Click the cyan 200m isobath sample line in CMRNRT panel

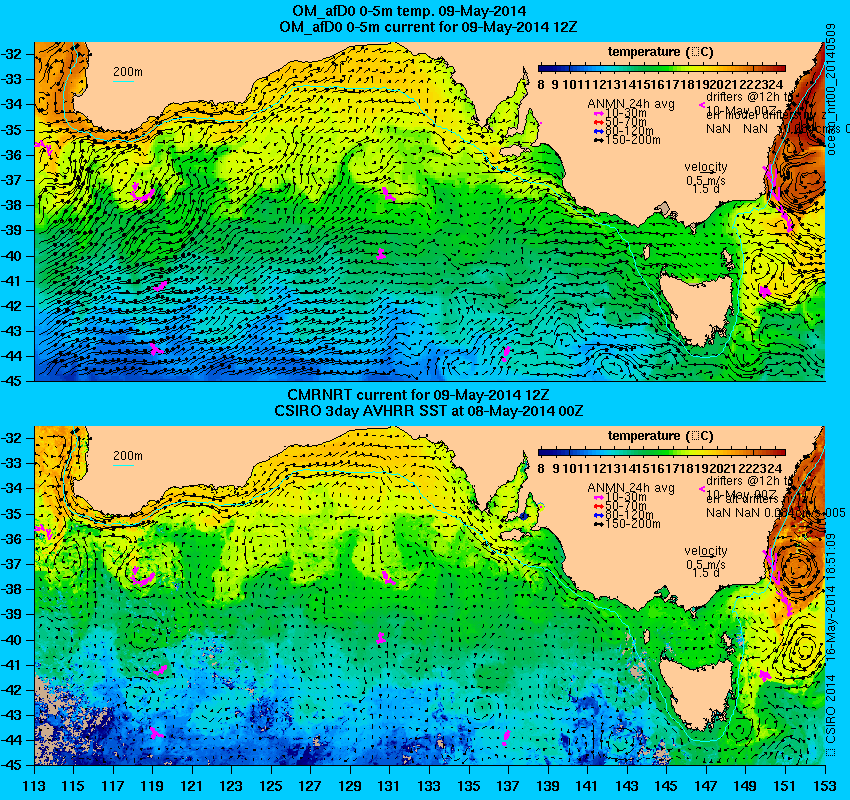(x=123, y=465)
